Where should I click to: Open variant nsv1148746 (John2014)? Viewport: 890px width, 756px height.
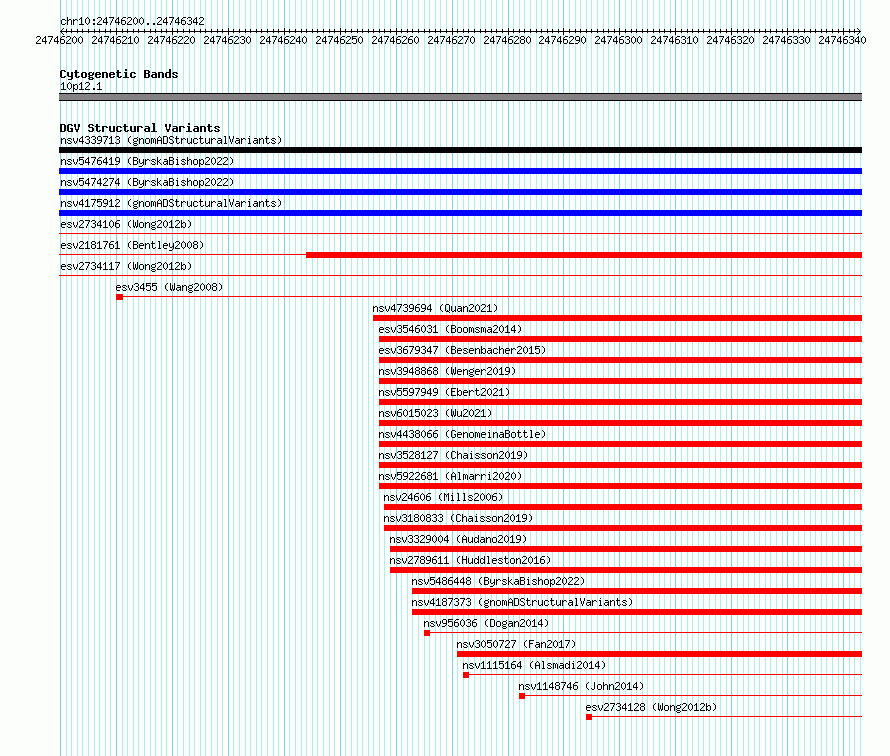pos(581,686)
